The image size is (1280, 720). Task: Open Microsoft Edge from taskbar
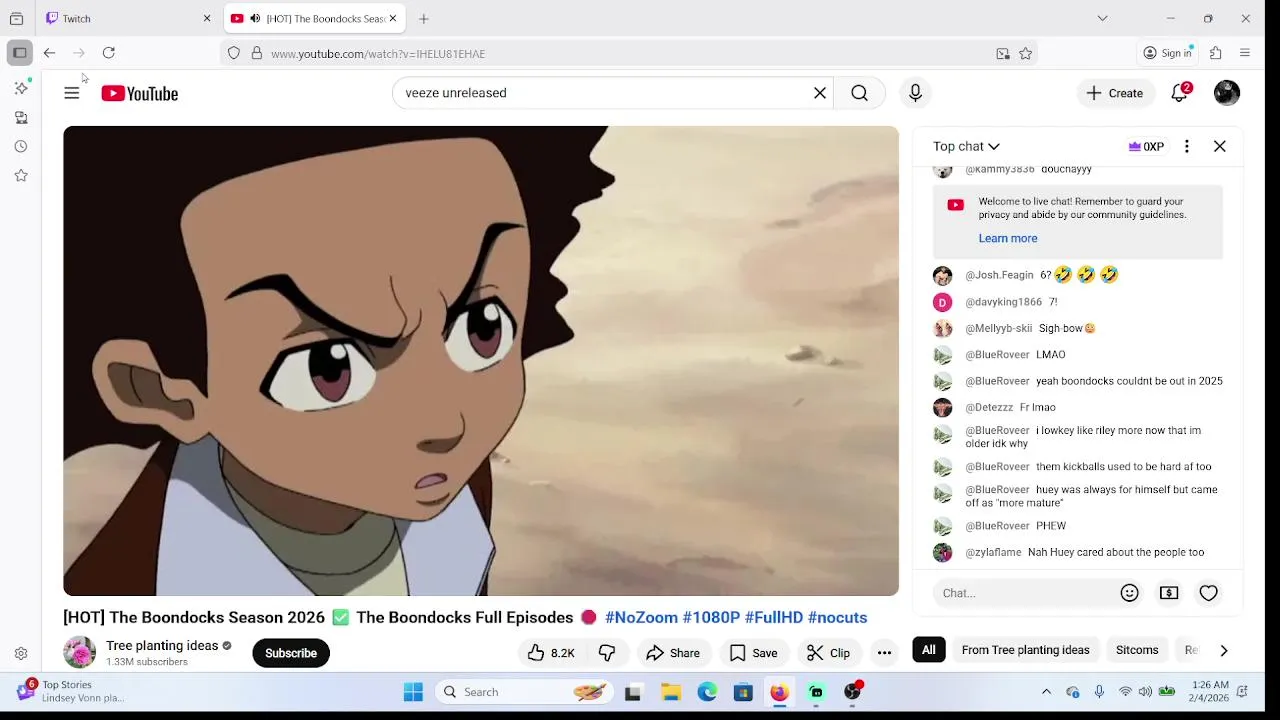[x=707, y=692]
